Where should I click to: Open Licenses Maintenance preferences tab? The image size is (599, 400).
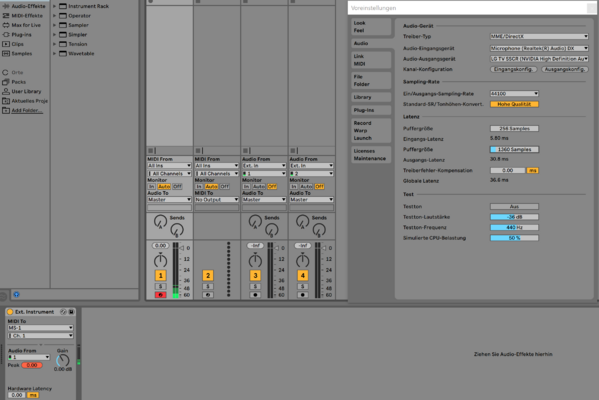(371, 155)
